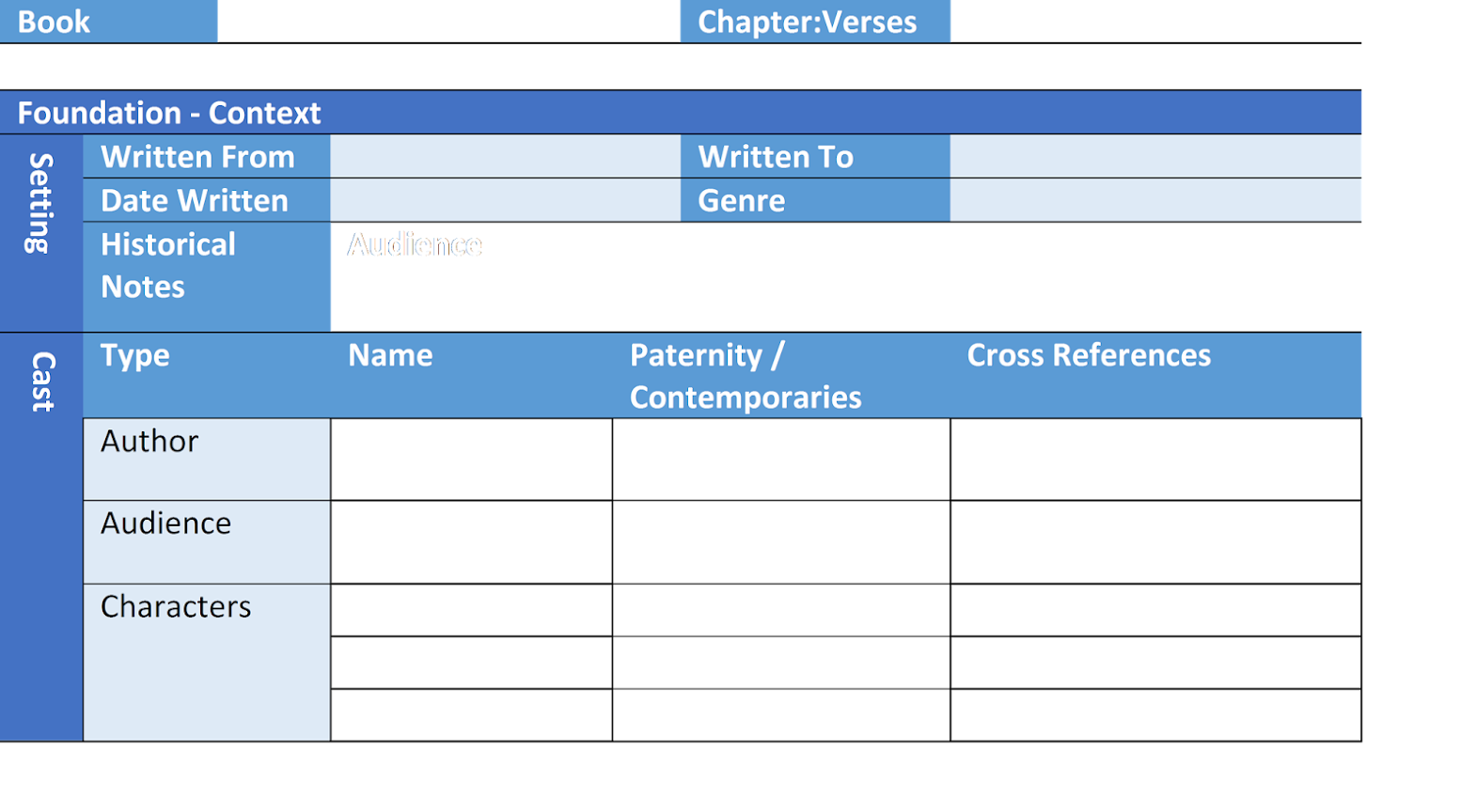Click the empty Written From field
Image resolution: width=1476 pixels, height=812 pixels.
(x=505, y=156)
